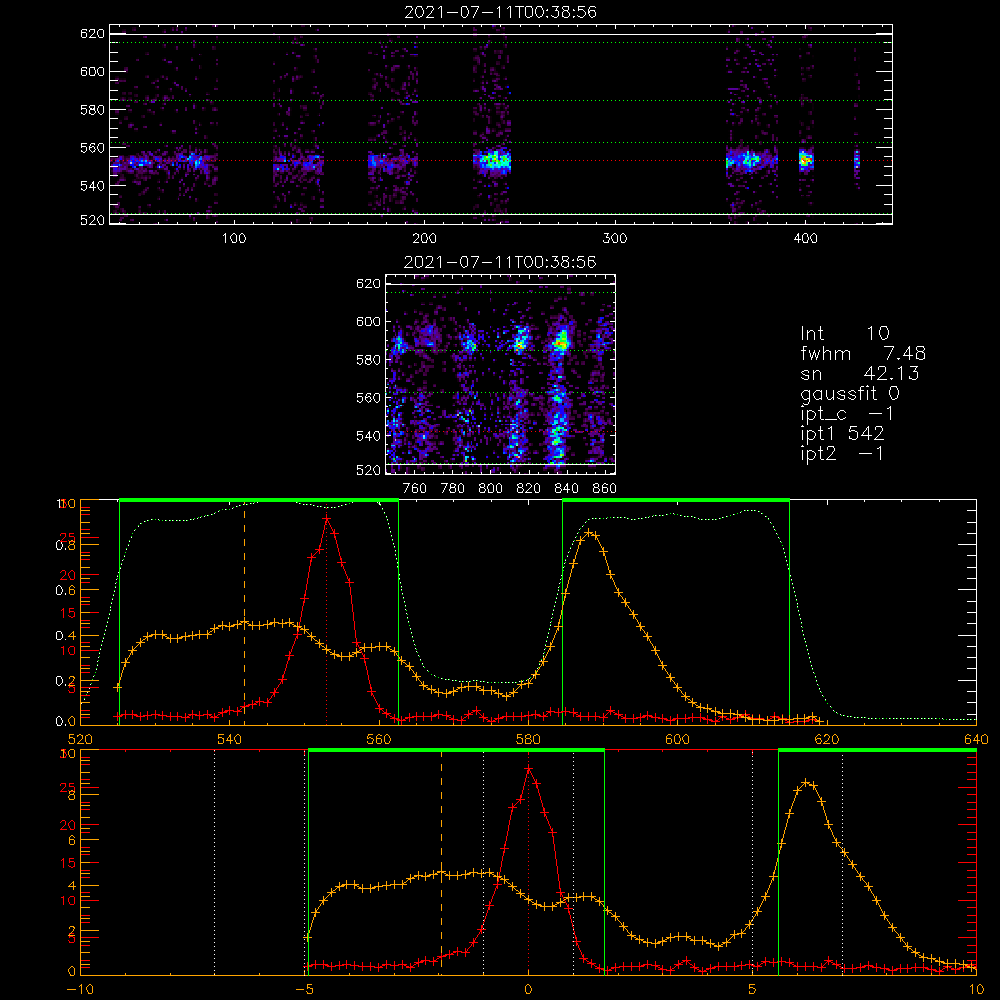Click y-axis label 580 of the square image
The image size is (1000, 1000).
pos(368,360)
